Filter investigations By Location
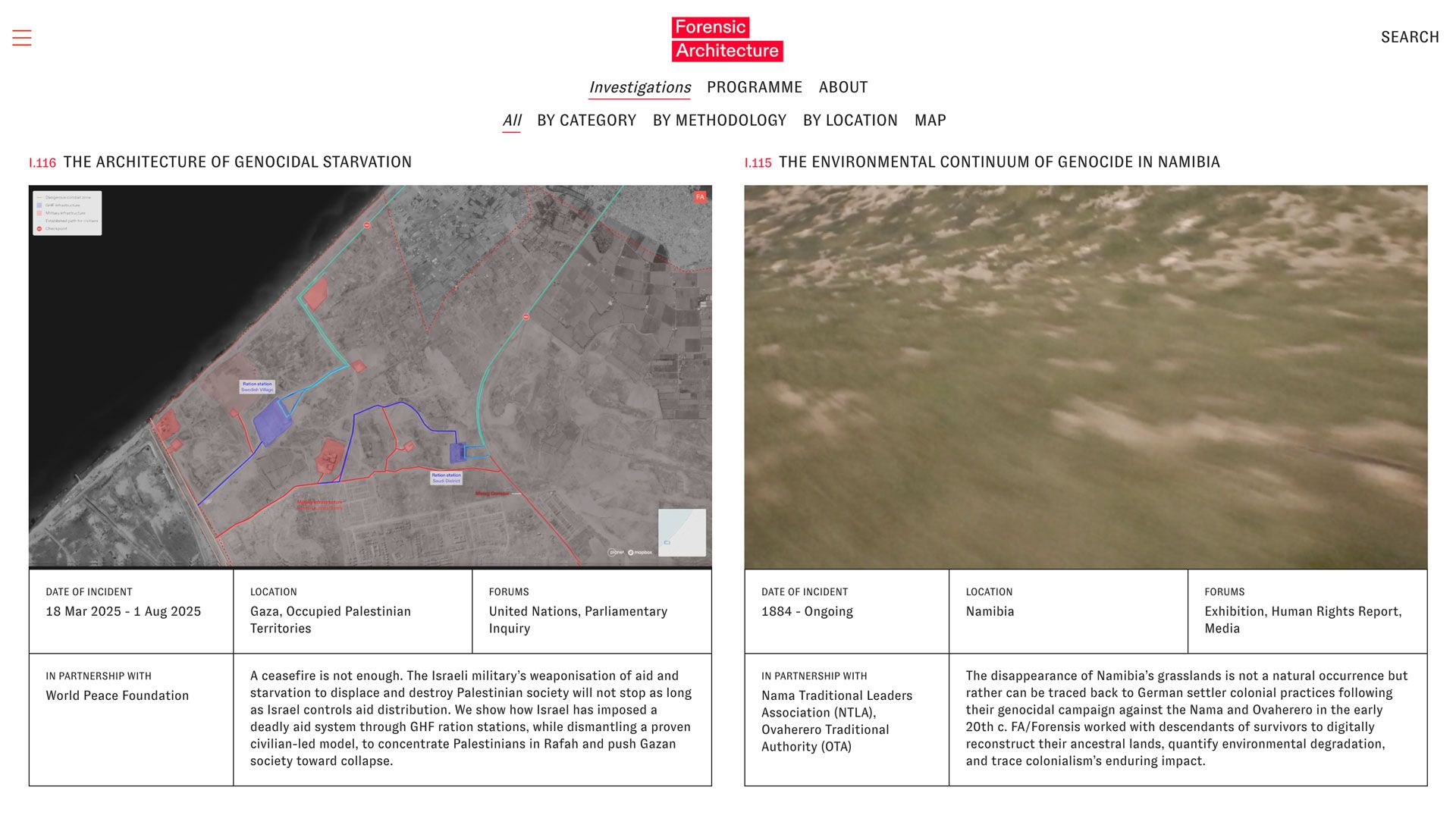 (849, 121)
